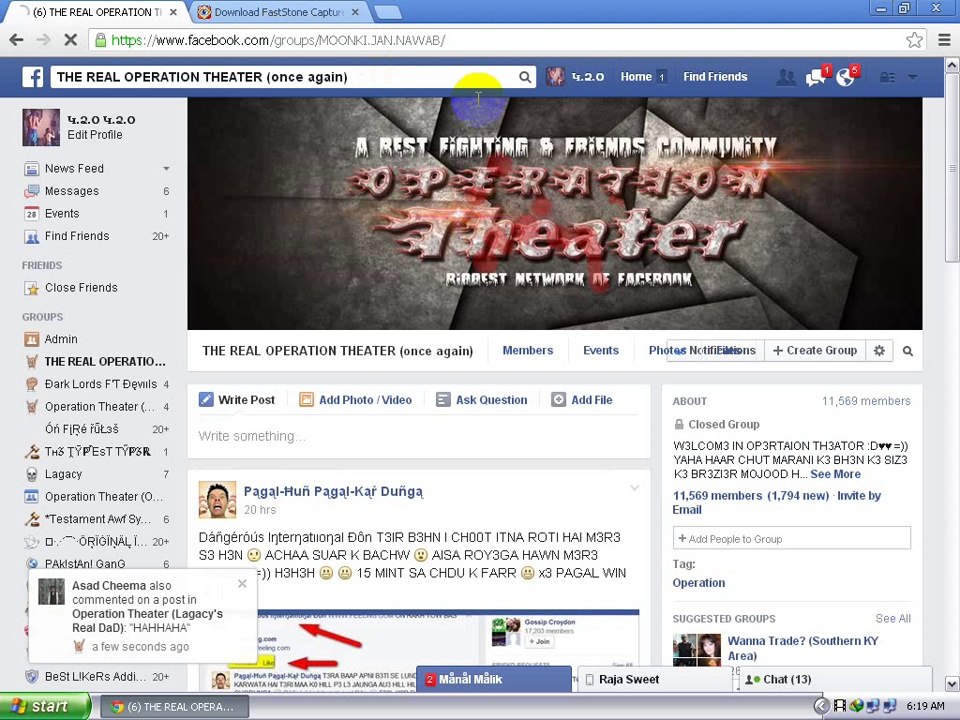Click 4.2.0 profile picture in sidebar
The image size is (960, 720).
coord(41,127)
